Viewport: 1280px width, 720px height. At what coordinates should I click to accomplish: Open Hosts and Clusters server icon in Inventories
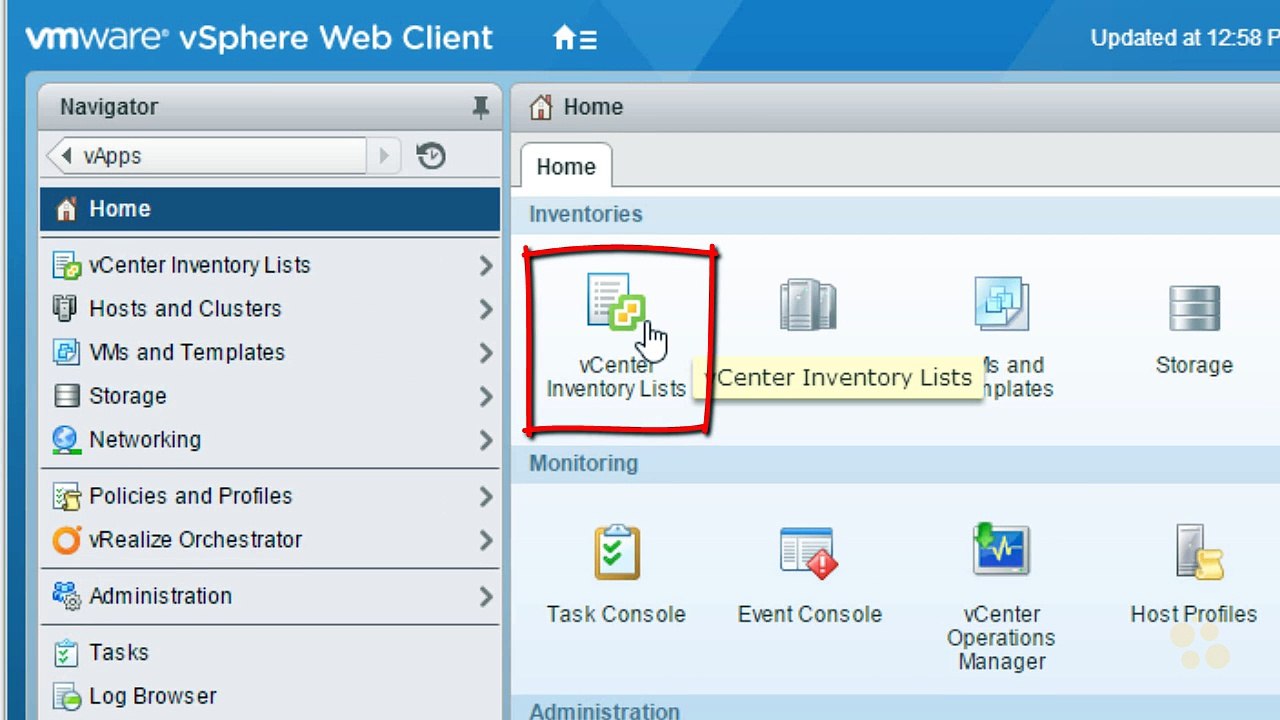(x=808, y=305)
